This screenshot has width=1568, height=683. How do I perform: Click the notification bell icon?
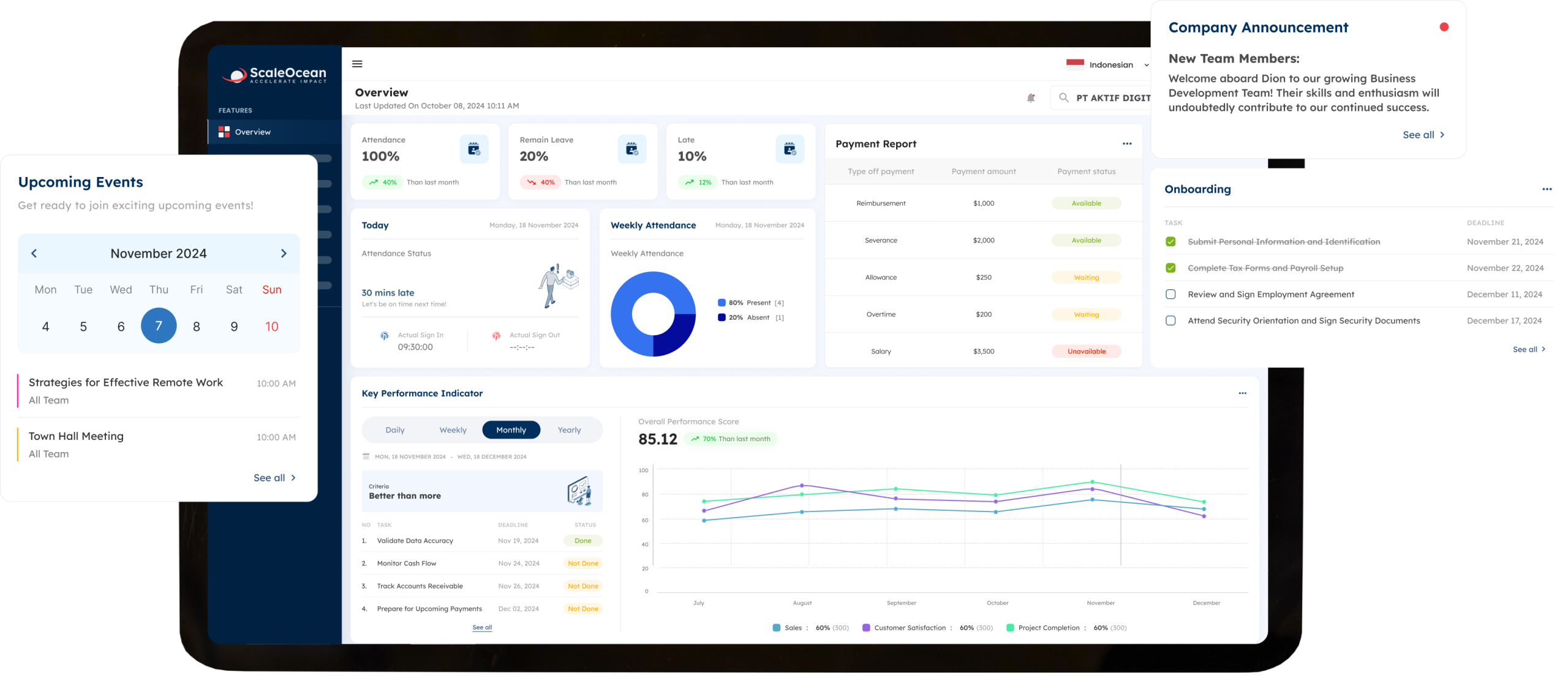1031,98
